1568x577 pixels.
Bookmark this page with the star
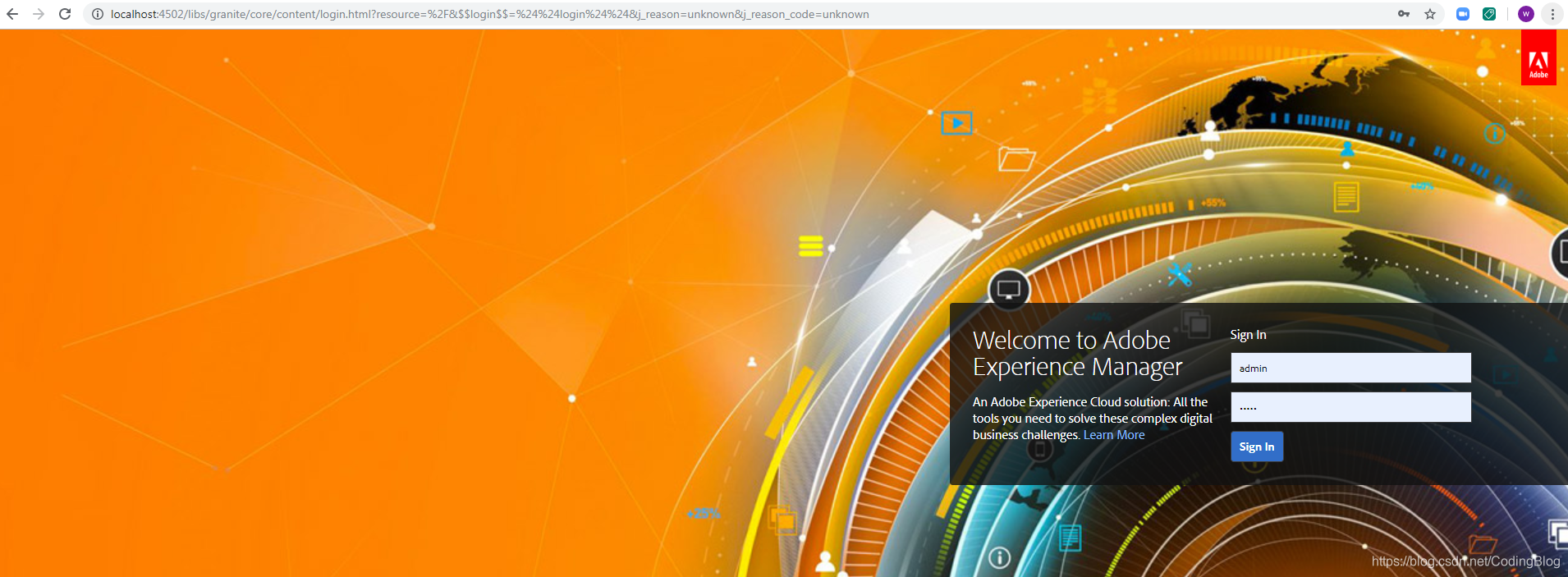pyautogui.click(x=1430, y=14)
